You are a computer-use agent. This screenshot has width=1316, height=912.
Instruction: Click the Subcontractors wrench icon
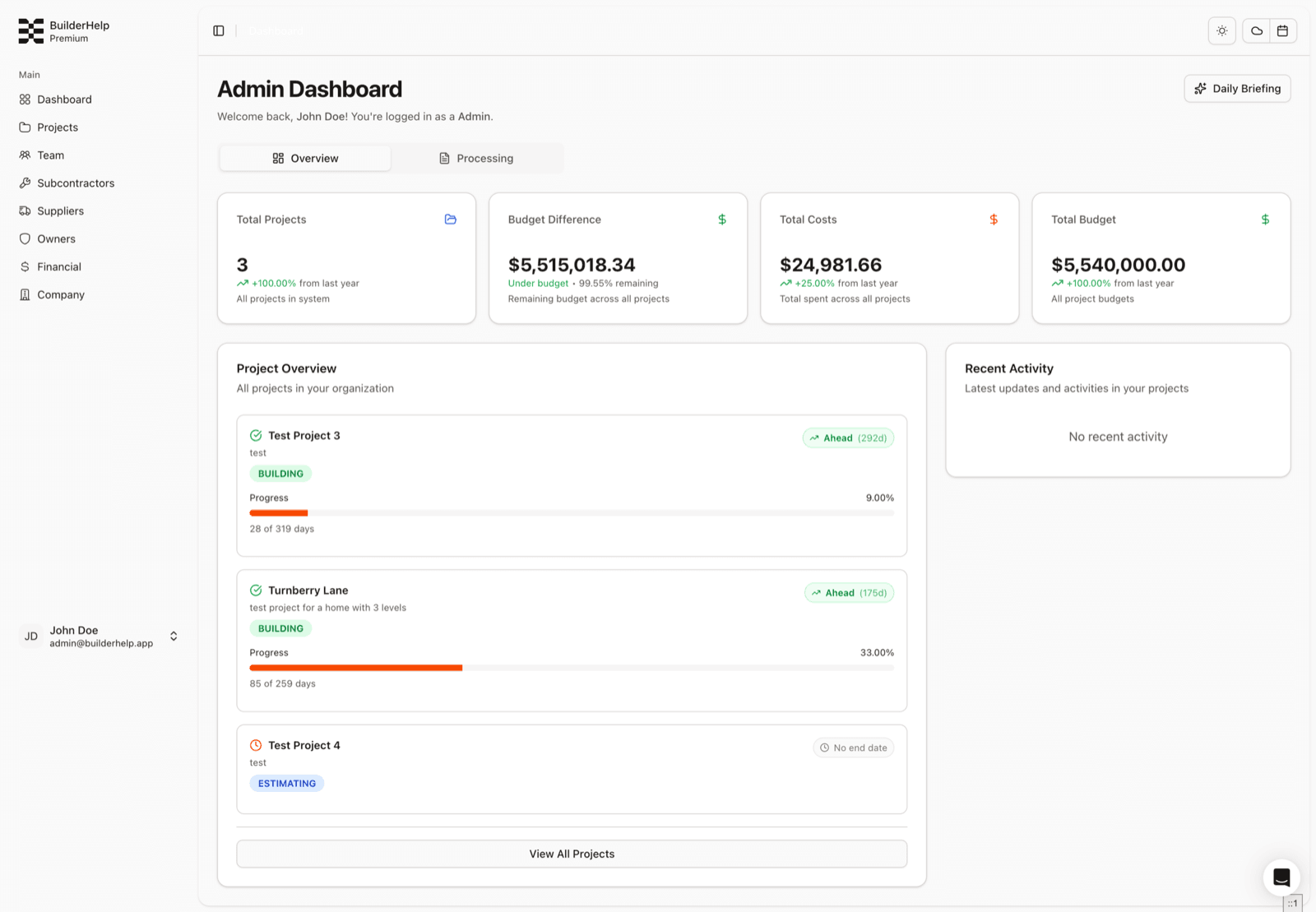coord(25,183)
